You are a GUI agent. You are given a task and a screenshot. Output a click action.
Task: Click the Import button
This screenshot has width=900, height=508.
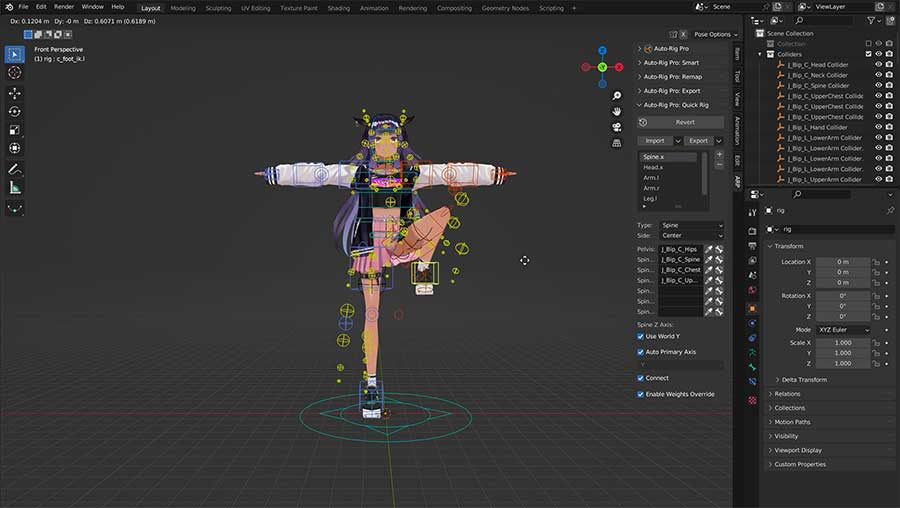[655, 141]
